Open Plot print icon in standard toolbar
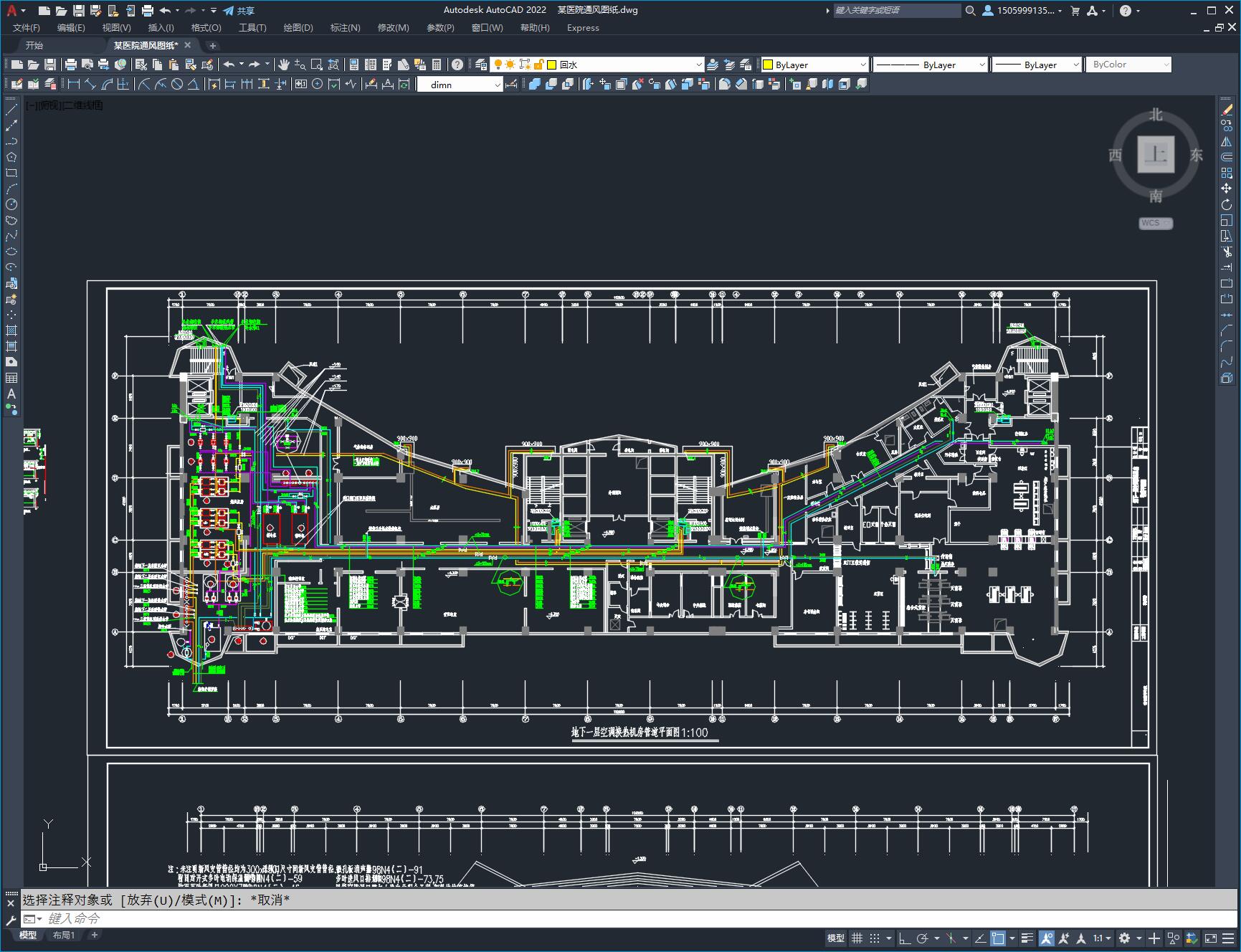The height and width of the screenshot is (952, 1241). (71, 65)
